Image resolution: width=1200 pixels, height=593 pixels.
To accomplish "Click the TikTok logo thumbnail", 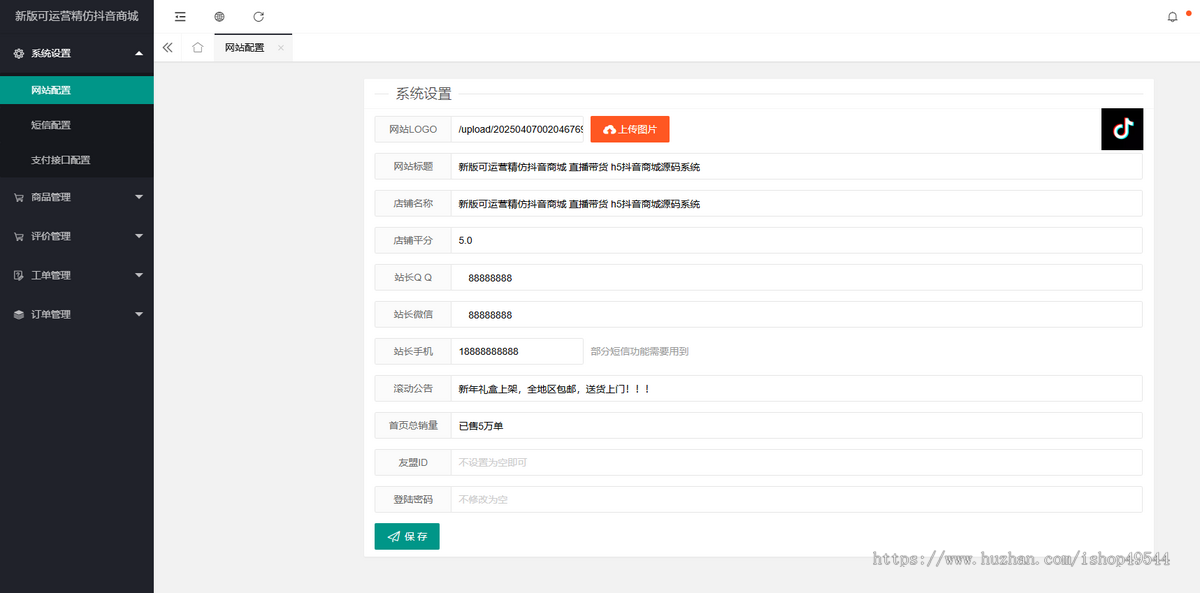I will (x=1122, y=129).
